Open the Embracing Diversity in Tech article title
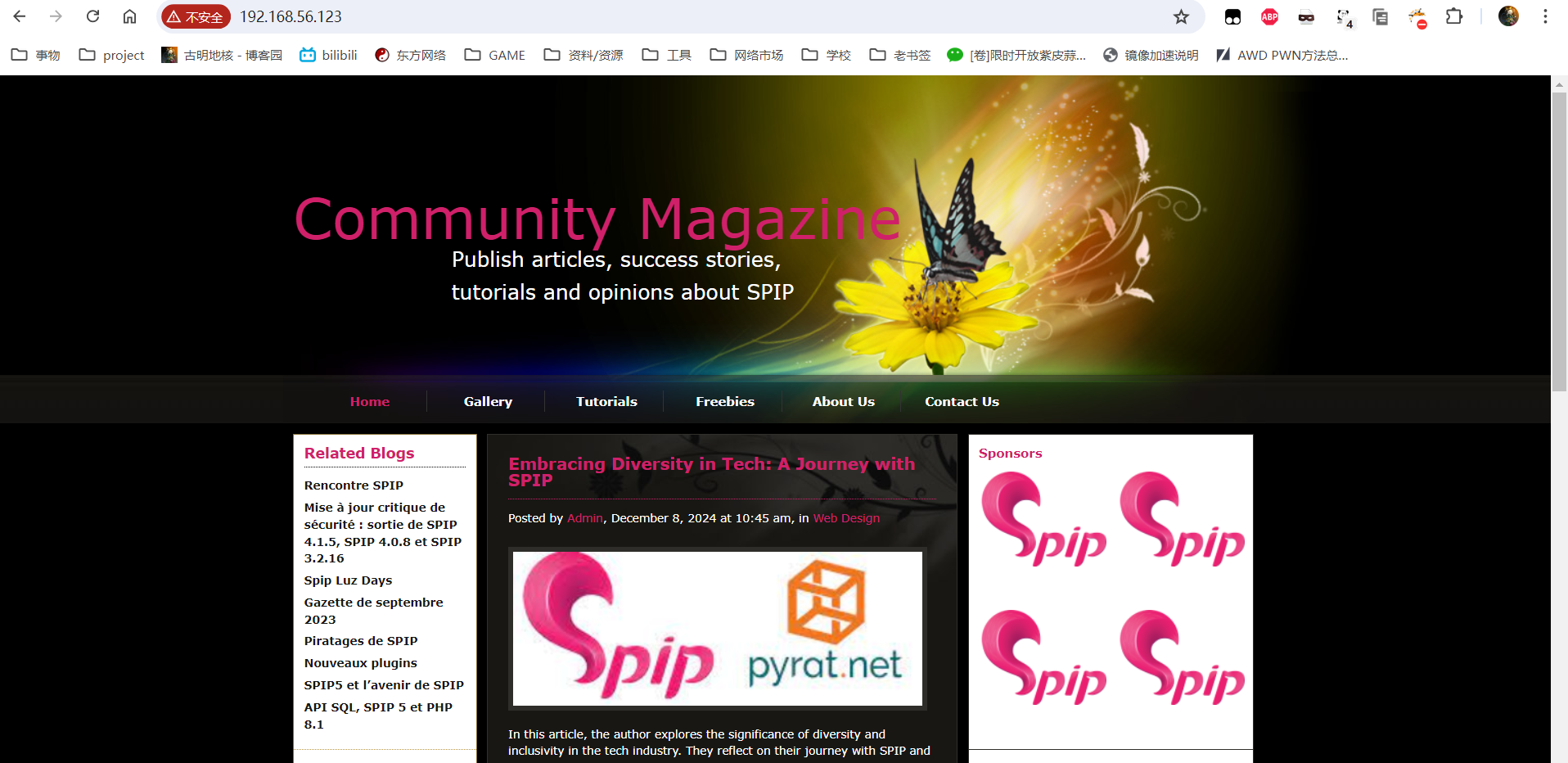Screen dimensions: 1568x763 click(x=711, y=472)
